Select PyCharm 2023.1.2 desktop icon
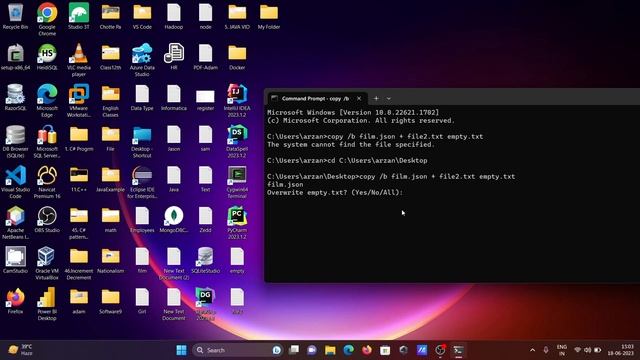 tap(237, 222)
